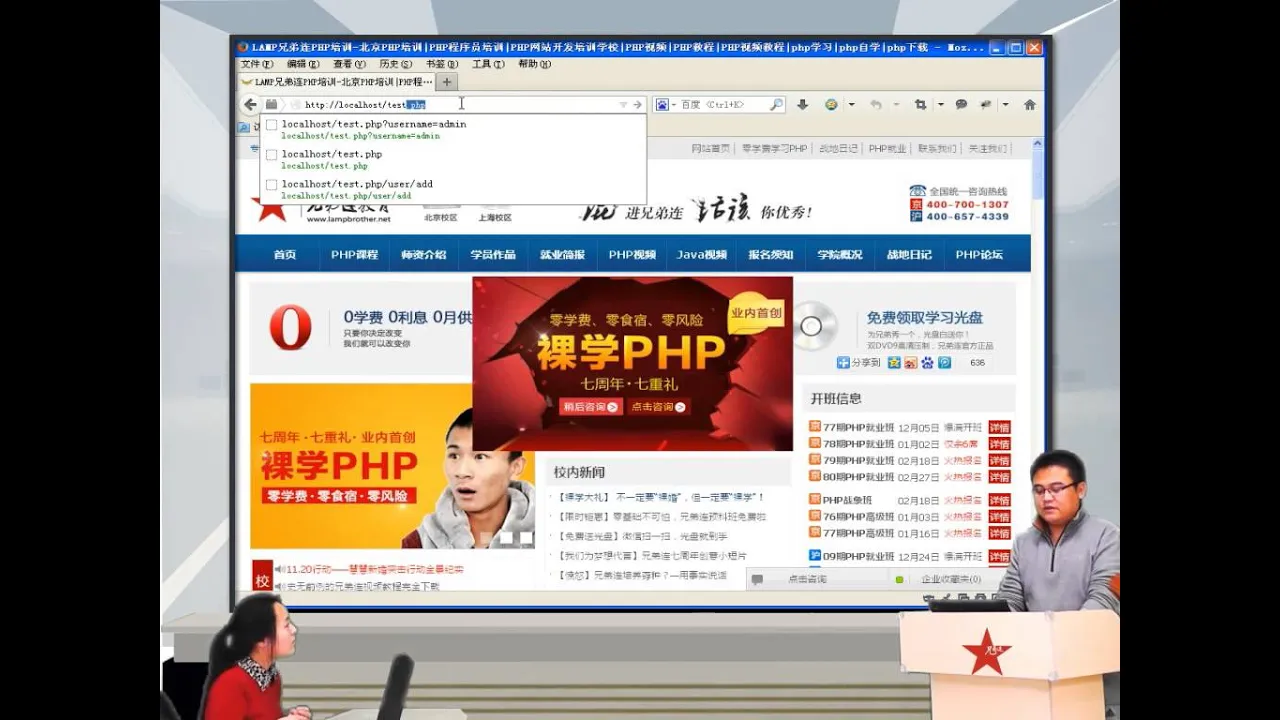The image size is (1280, 720).
Task: Open Java视频 in the navigation bar
Action: click(x=701, y=255)
